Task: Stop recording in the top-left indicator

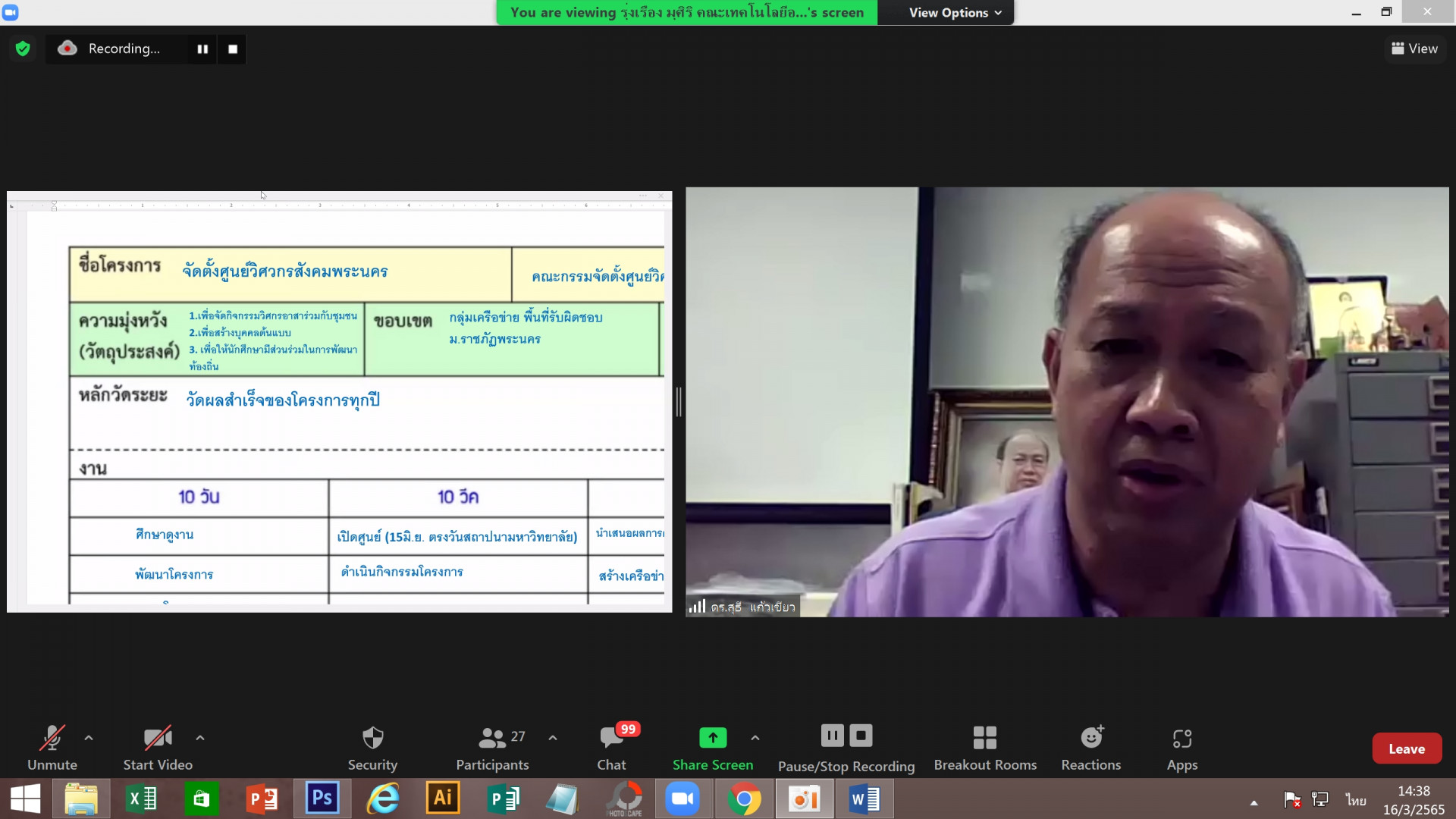Action: pyautogui.click(x=233, y=49)
